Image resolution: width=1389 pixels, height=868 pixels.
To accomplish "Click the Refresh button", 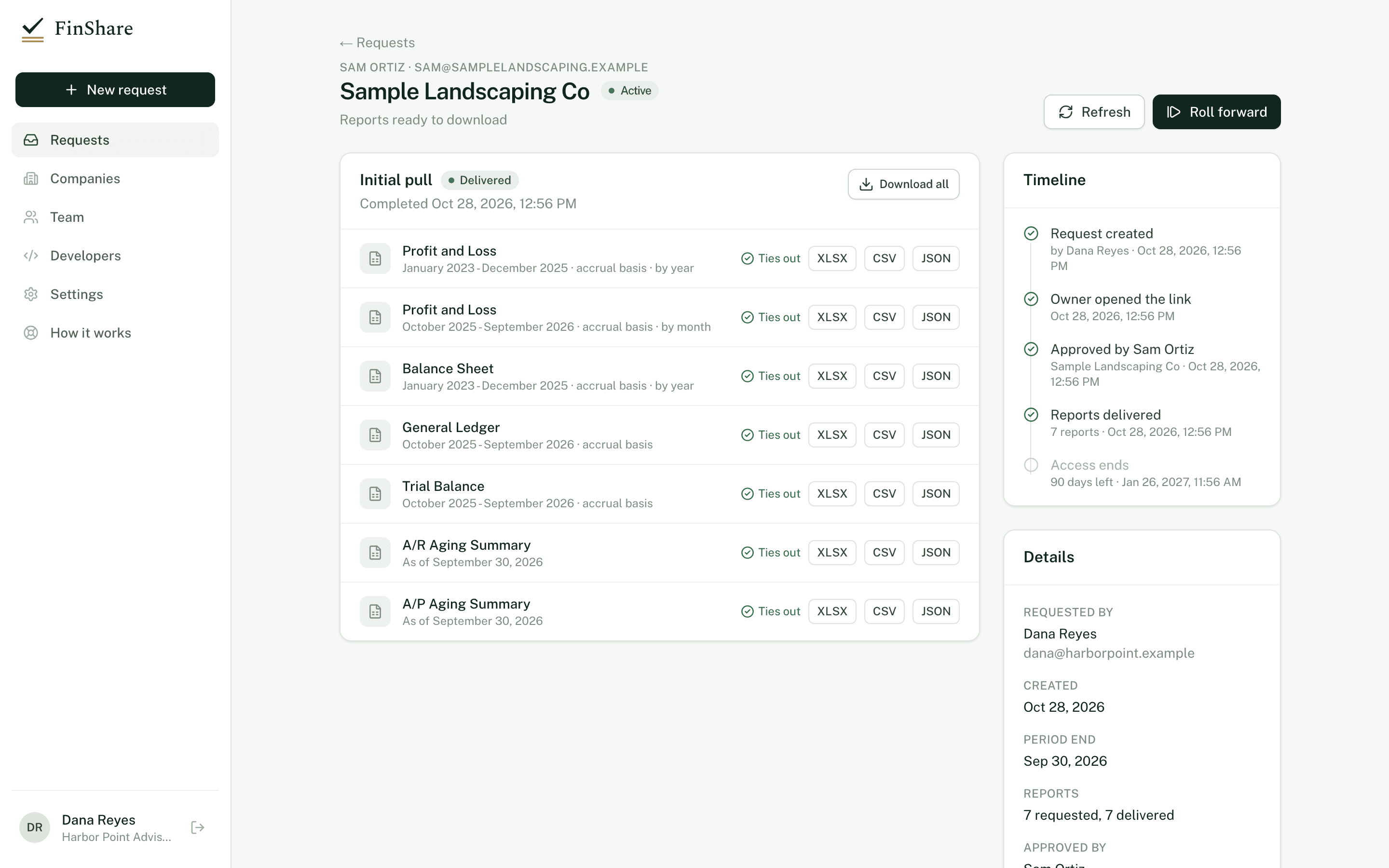I will tap(1094, 112).
